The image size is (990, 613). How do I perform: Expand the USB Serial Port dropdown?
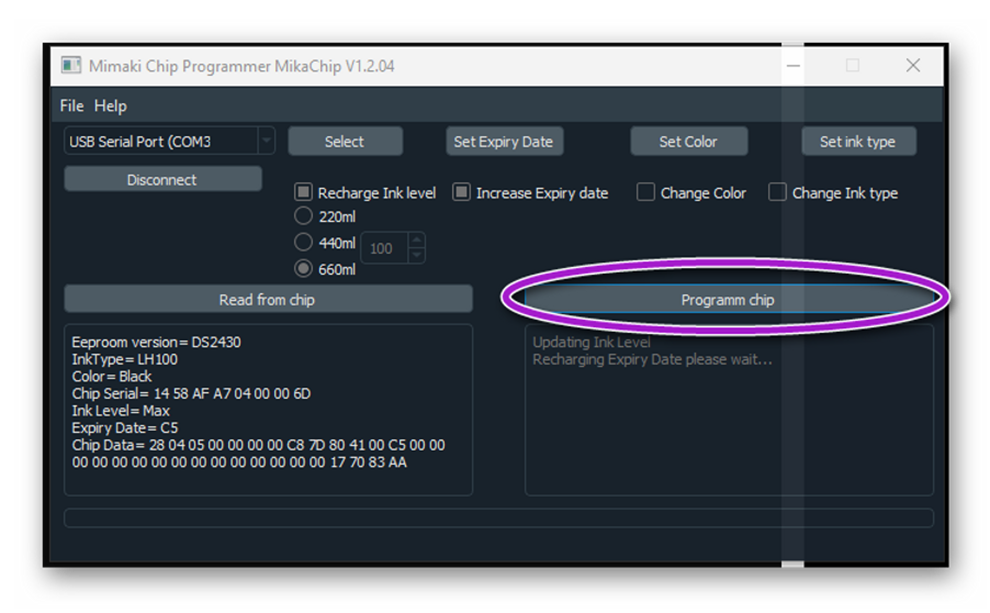click(x=266, y=141)
